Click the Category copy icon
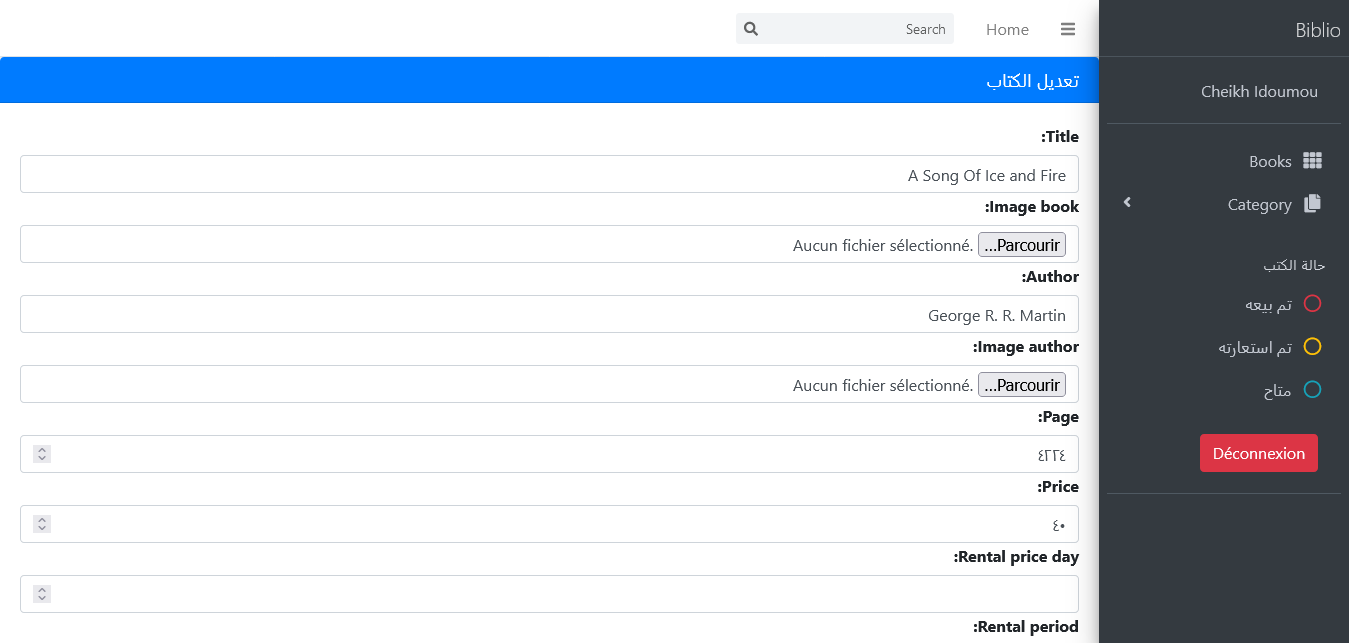 pyautogui.click(x=1312, y=204)
